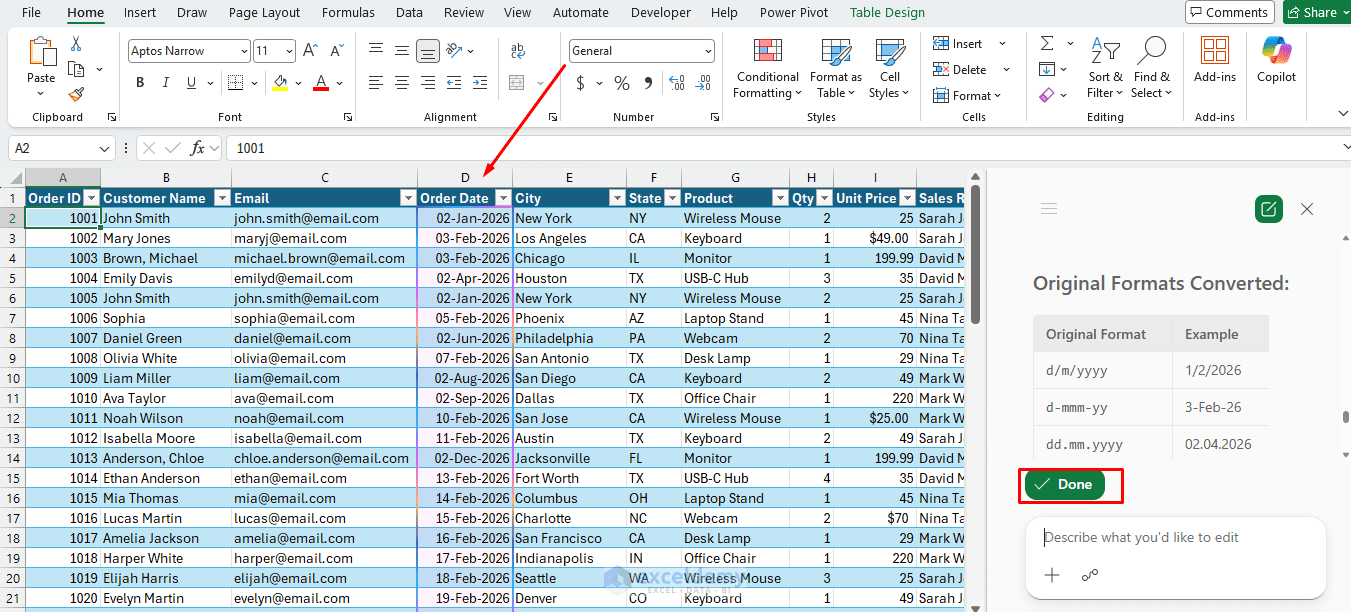The height and width of the screenshot is (612, 1351).
Task: Click the Comments button
Action: pyautogui.click(x=1229, y=13)
